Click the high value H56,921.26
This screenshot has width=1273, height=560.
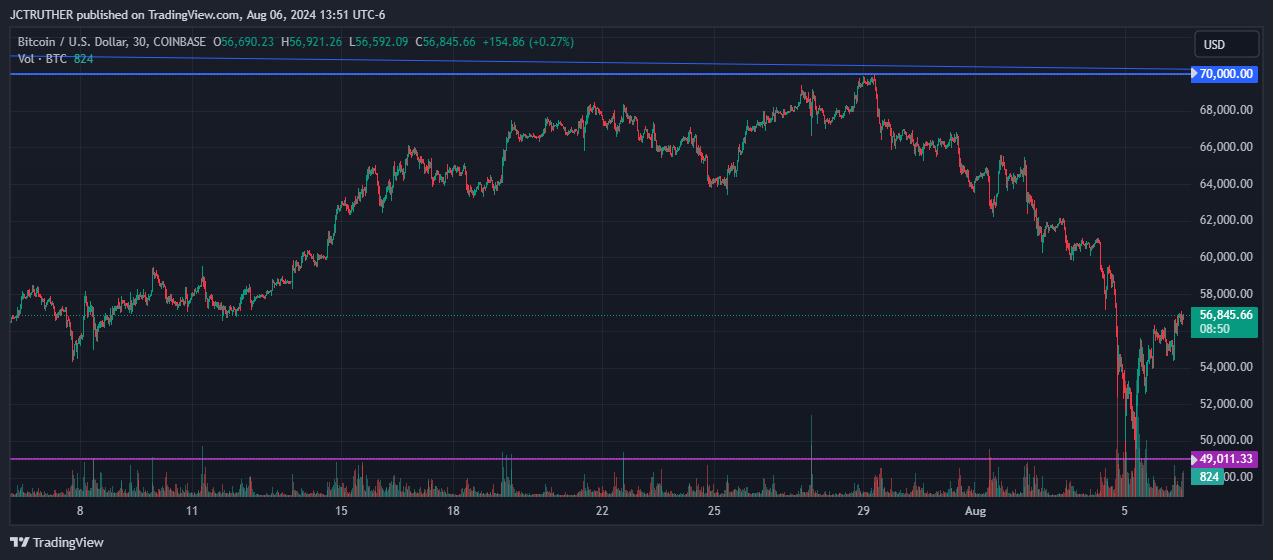[311, 42]
